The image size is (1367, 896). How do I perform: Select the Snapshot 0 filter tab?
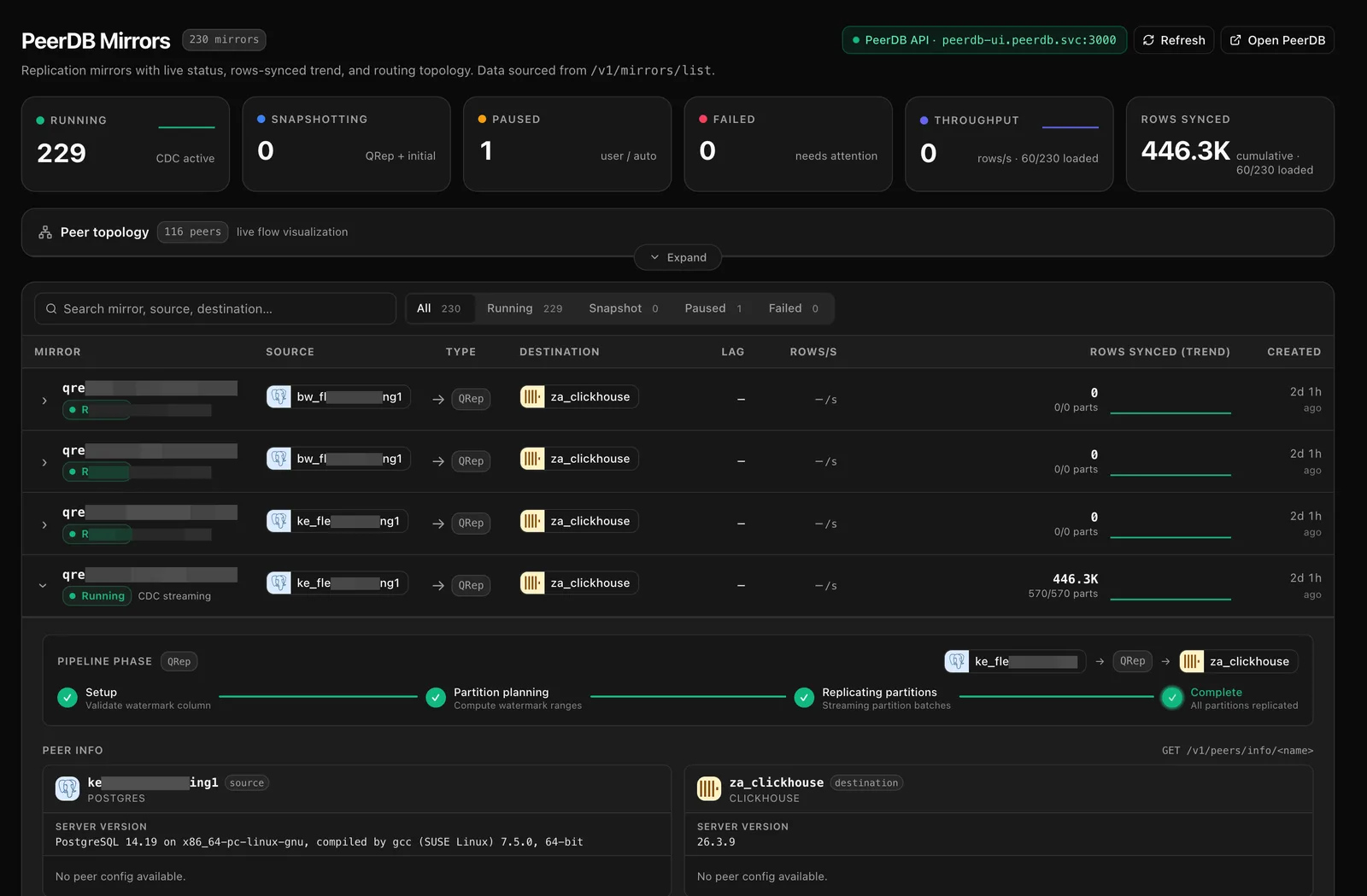pos(624,308)
